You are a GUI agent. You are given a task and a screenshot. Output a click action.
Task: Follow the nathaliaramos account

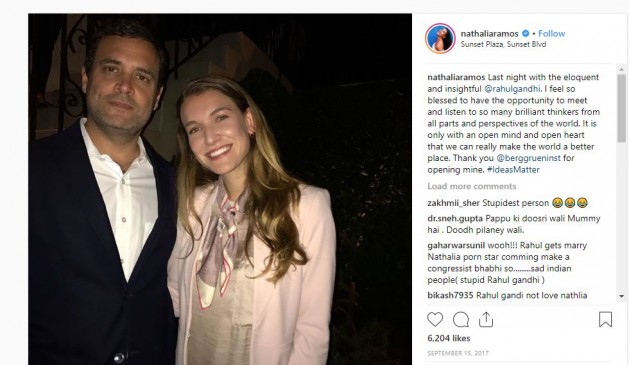[551, 33]
